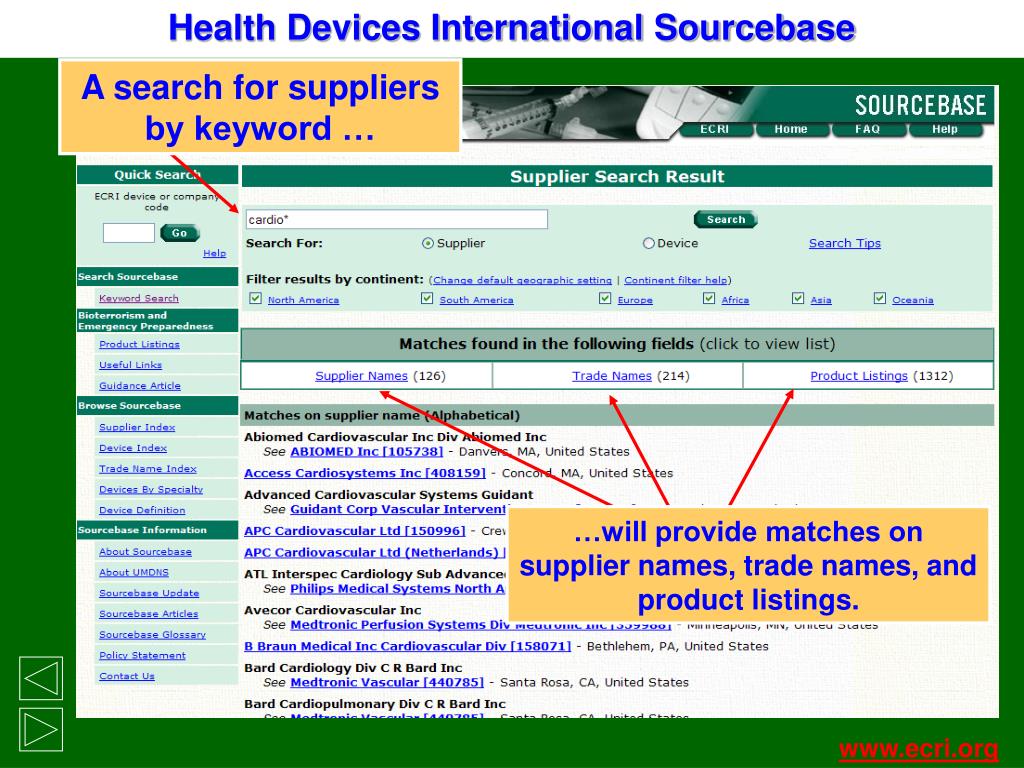This screenshot has height=768, width=1024.
Task: Open Policy Statement link
Action: 142,656
